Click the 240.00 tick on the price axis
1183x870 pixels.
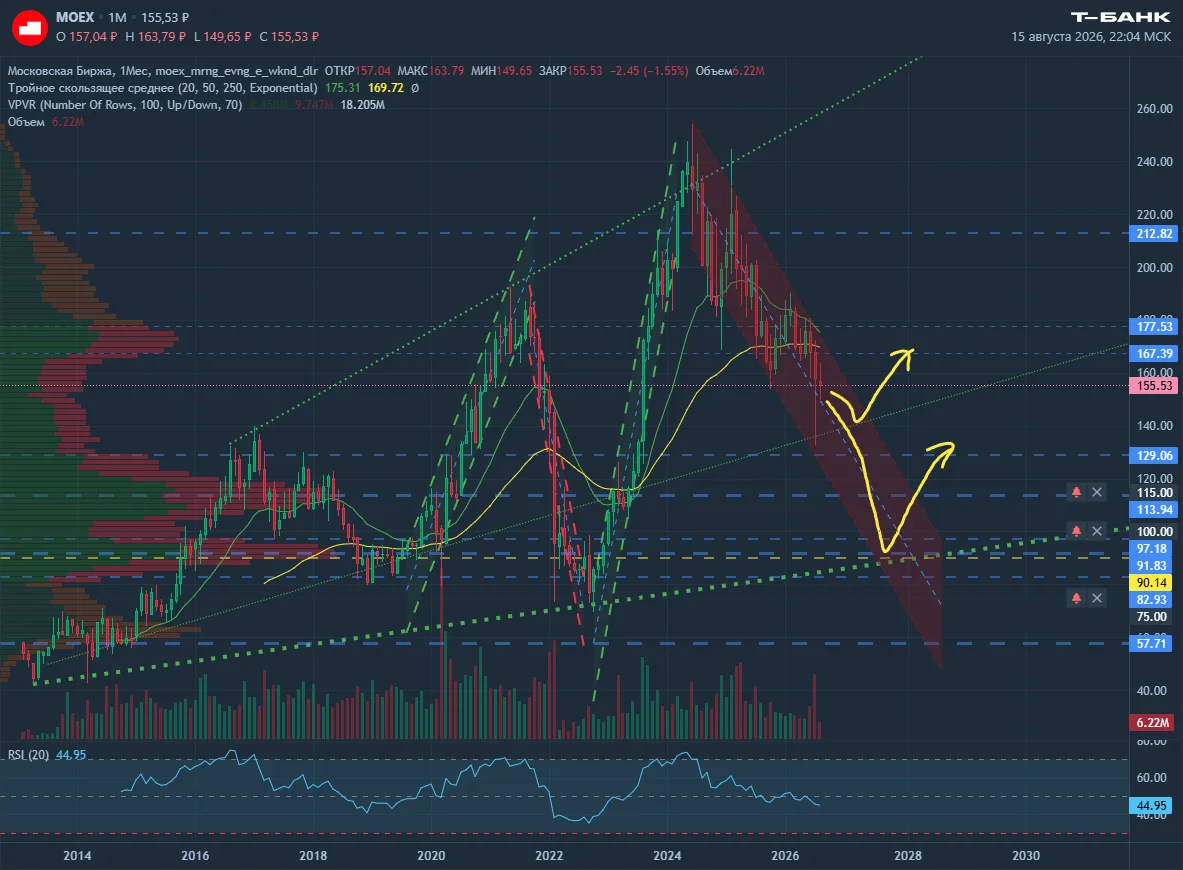click(x=1154, y=161)
